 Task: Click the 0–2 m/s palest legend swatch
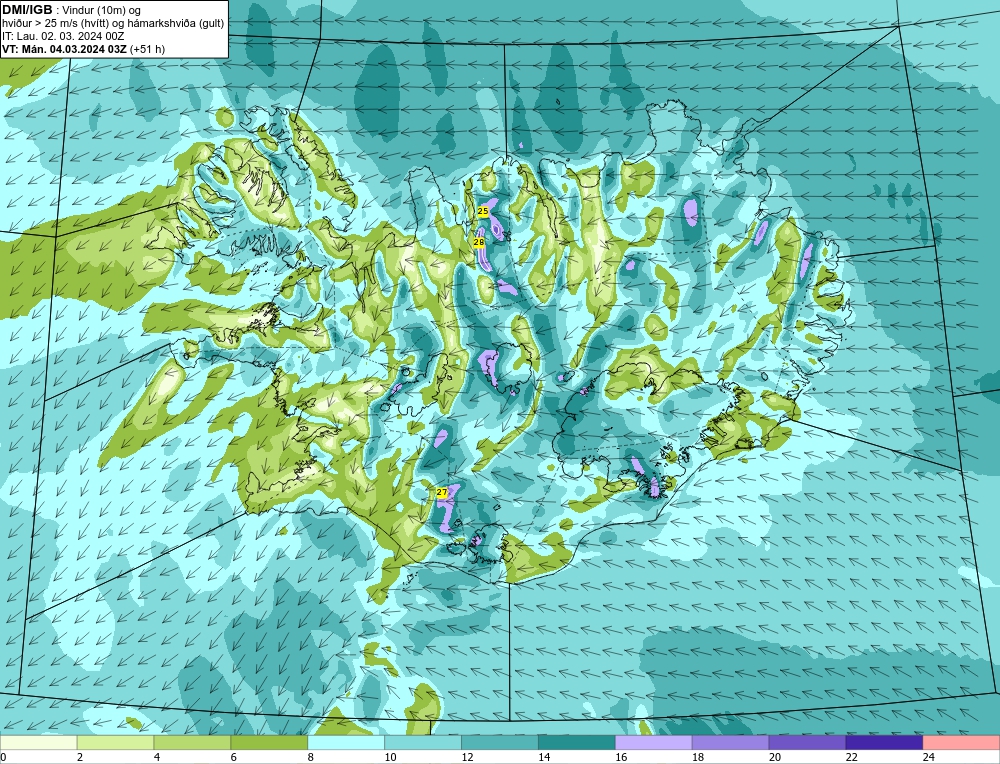pos(39,742)
